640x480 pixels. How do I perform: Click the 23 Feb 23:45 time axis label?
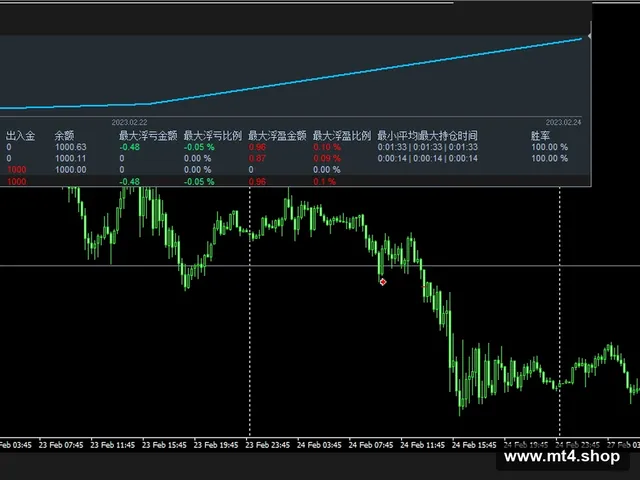(x=268, y=445)
